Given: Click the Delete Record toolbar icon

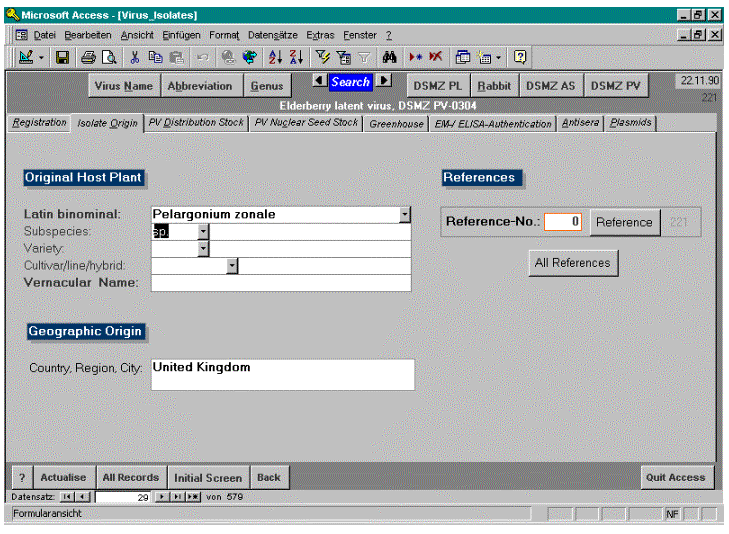Looking at the screenshot, I should click(x=437, y=58).
